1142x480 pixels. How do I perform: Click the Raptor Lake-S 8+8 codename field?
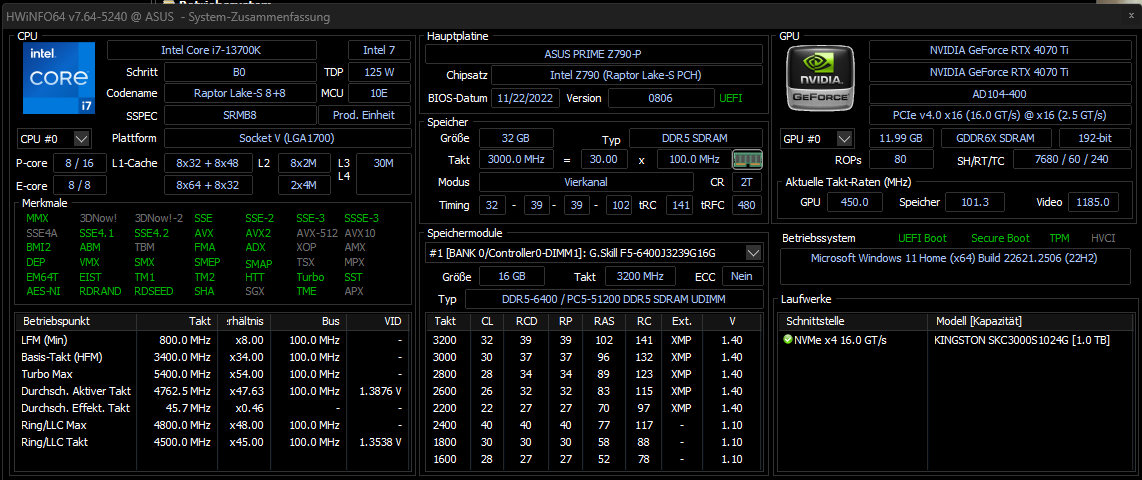[240, 93]
